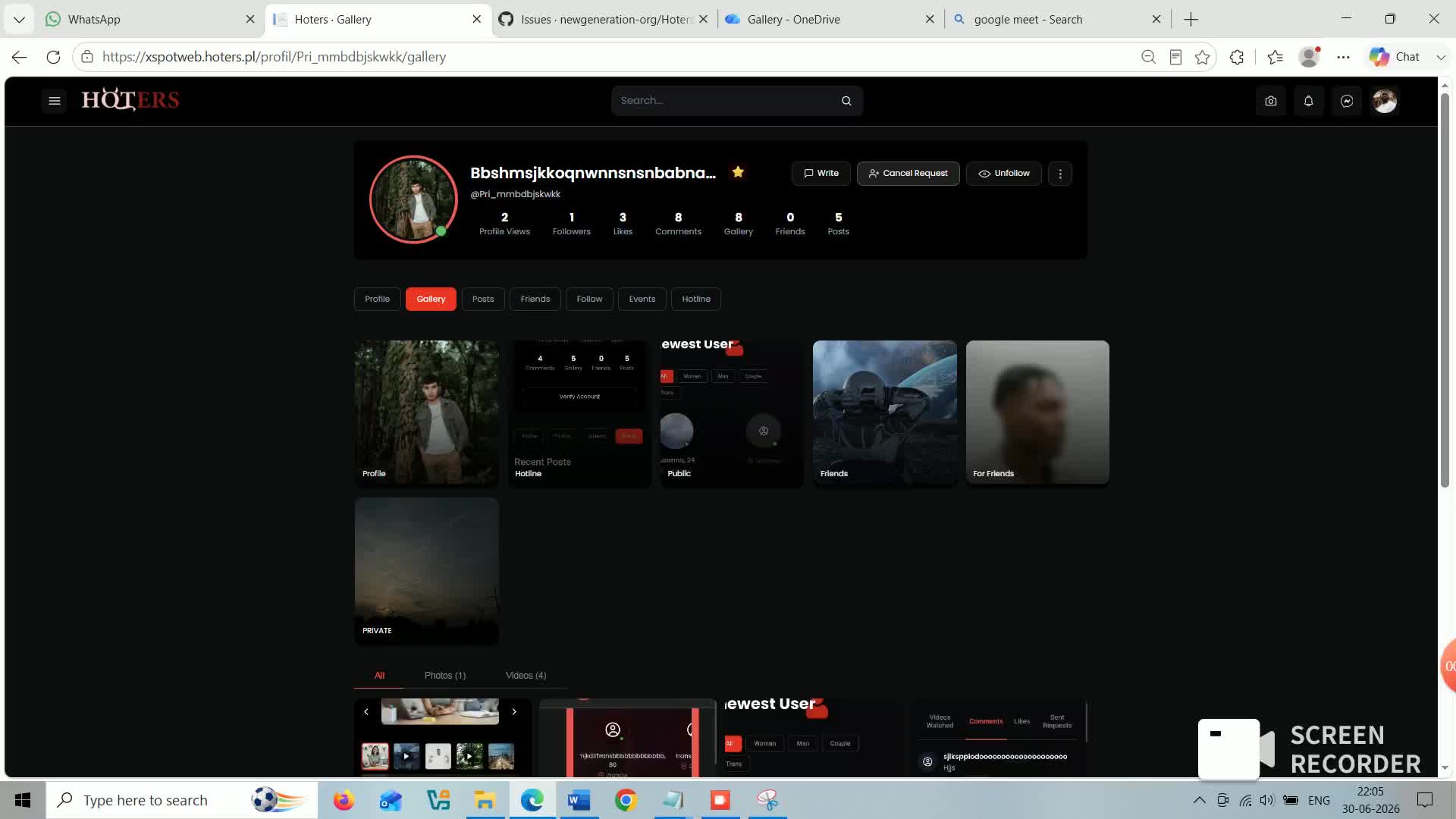Image resolution: width=1456 pixels, height=819 pixels.
Task: Switch to the Posts tab
Action: (x=483, y=299)
